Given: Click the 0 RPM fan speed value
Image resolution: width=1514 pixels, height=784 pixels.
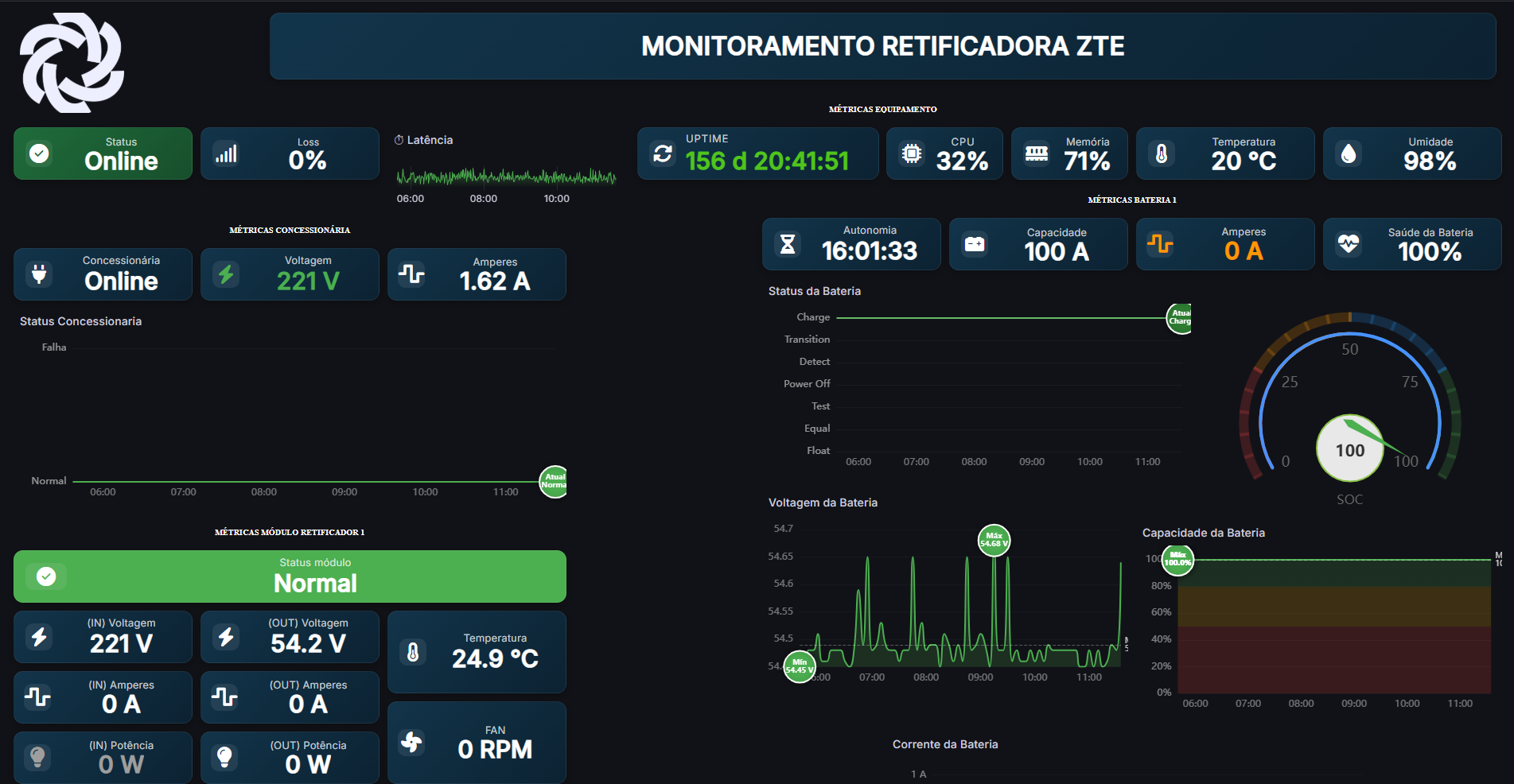Looking at the screenshot, I should click(x=495, y=750).
